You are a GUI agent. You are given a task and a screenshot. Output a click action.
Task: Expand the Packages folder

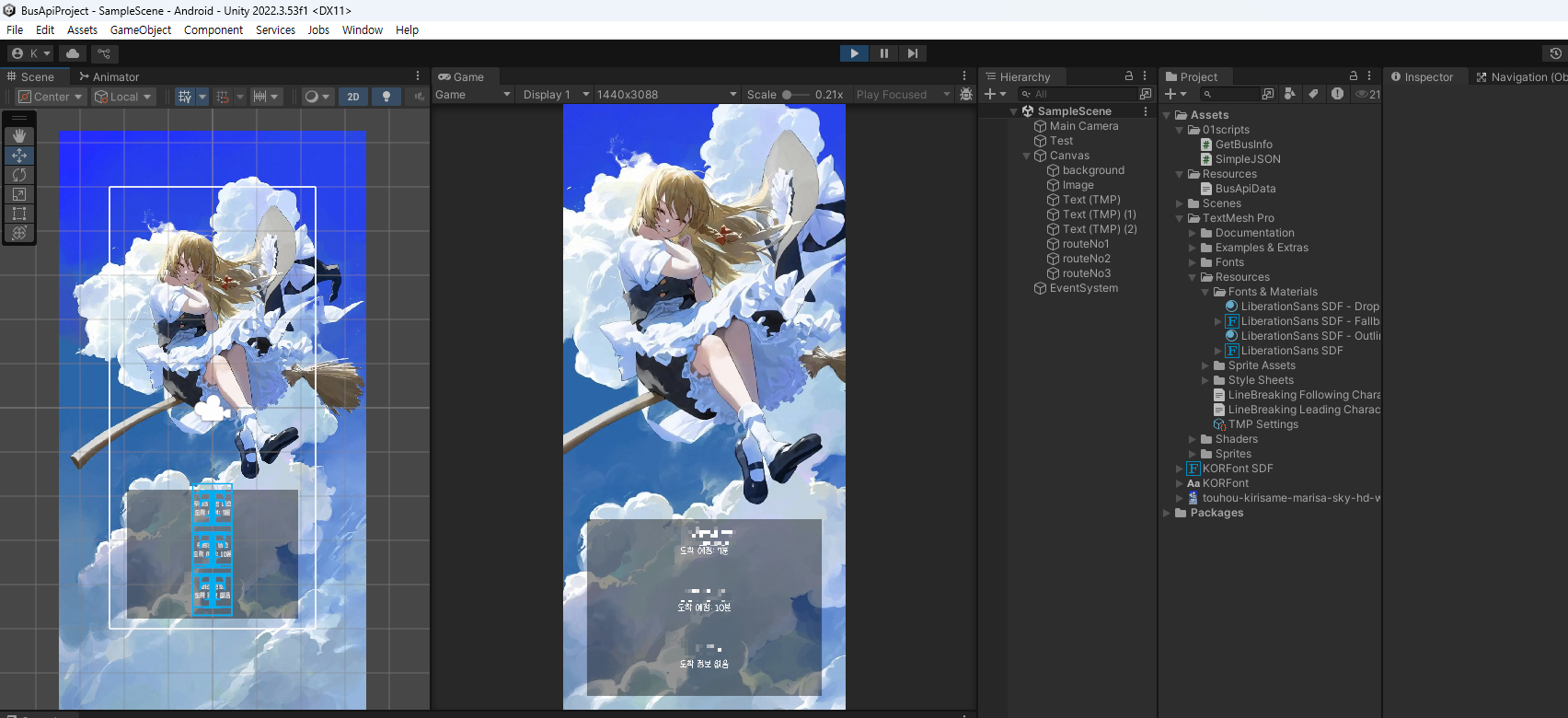[x=1167, y=513]
